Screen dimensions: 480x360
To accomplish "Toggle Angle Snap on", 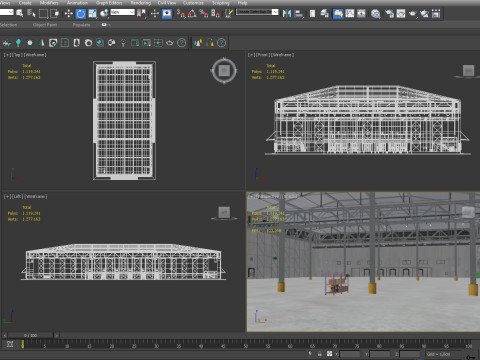I will [x=192, y=13].
